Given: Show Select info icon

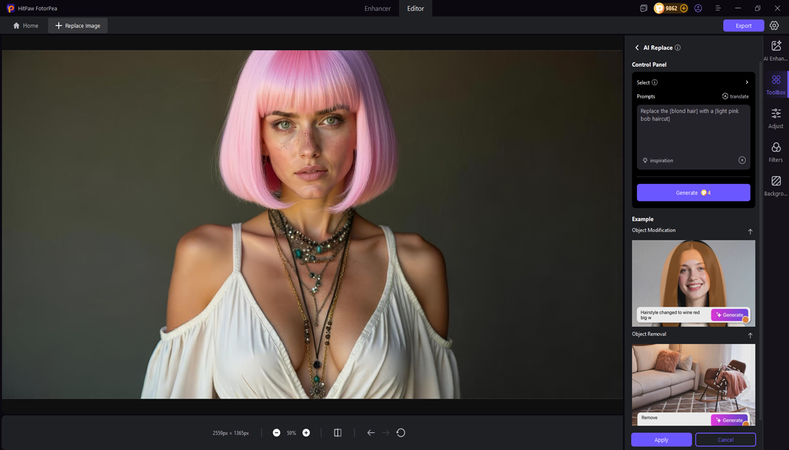Looking at the screenshot, I should point(655,83).
